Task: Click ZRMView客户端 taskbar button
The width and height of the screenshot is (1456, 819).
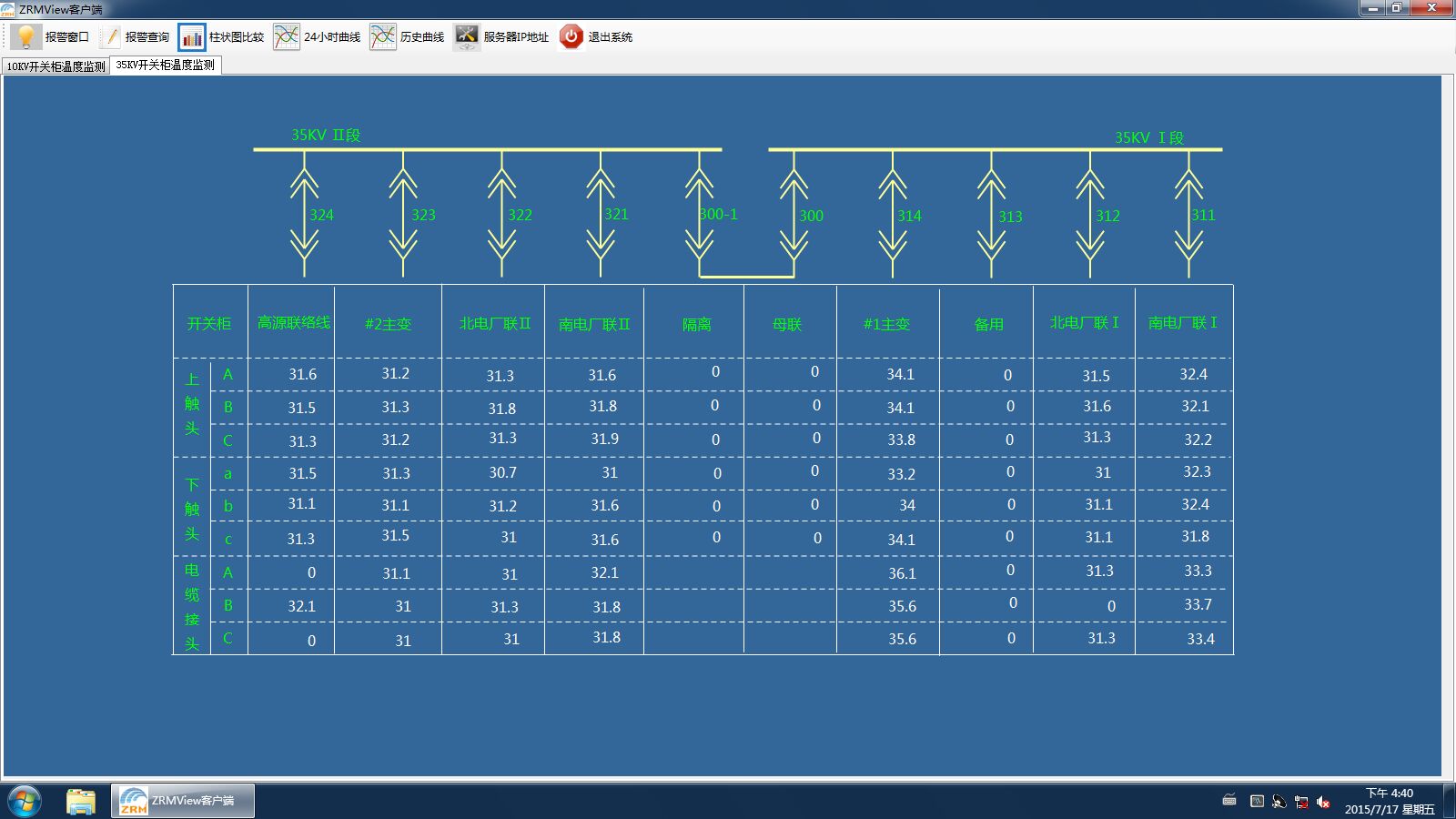Action: 183,801
